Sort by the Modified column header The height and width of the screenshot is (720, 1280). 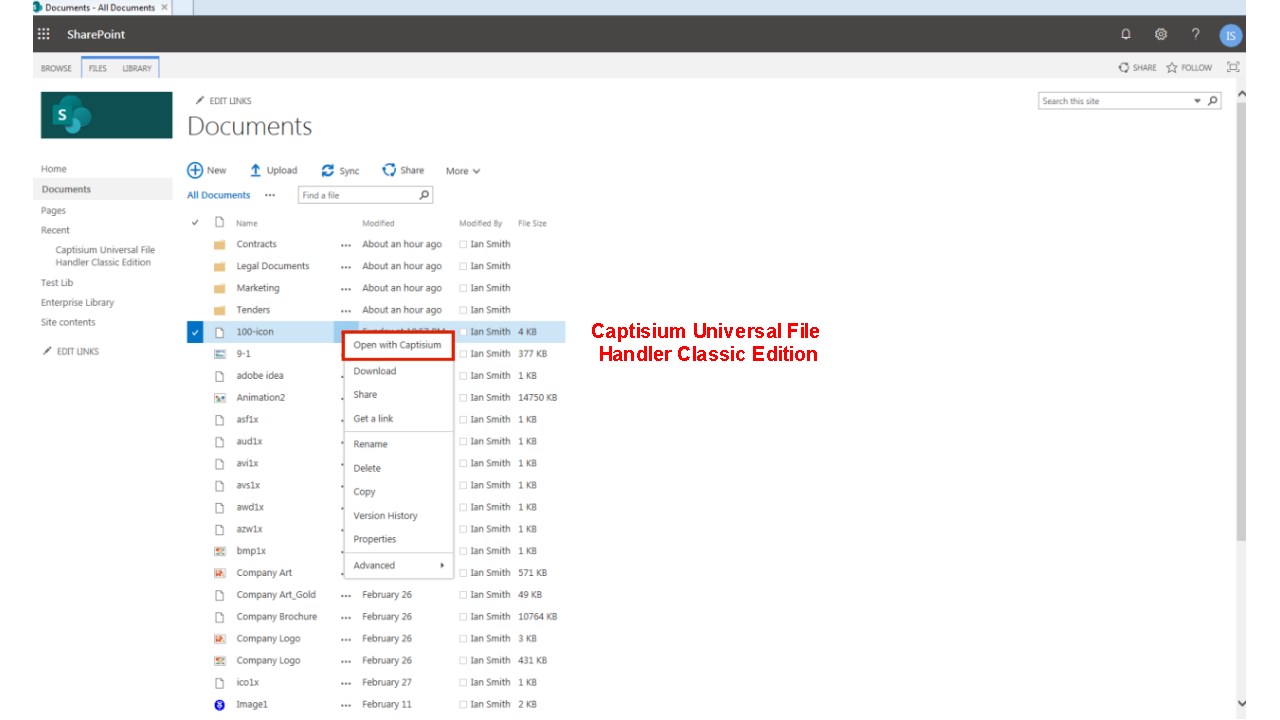(x=378, y=223)
